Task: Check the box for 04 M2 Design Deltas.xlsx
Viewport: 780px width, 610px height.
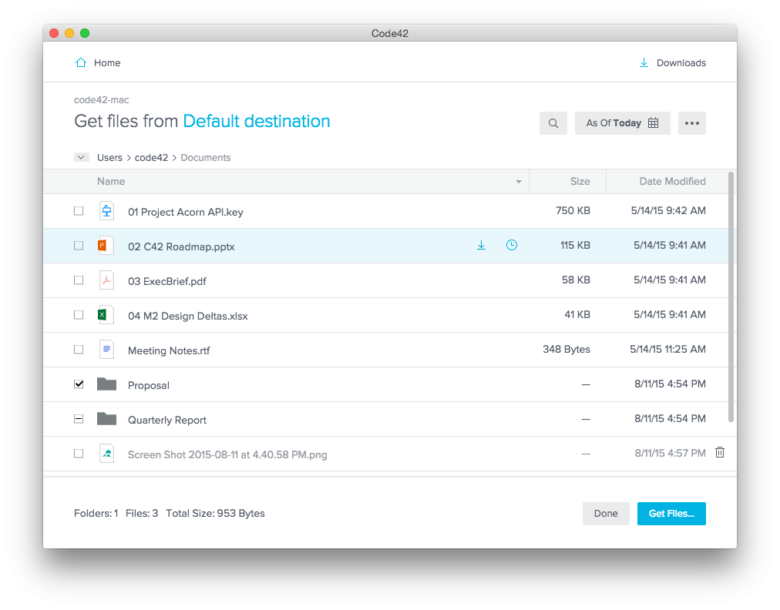Action: pyautogui.click(x=79, y=315)
